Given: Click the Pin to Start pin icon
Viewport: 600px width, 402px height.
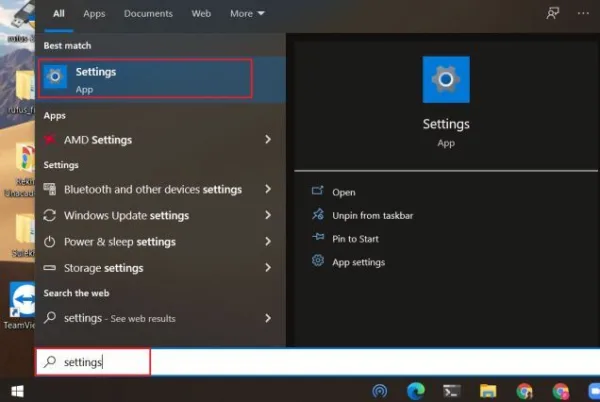Looking at the screenshot, I should point(318,238).
